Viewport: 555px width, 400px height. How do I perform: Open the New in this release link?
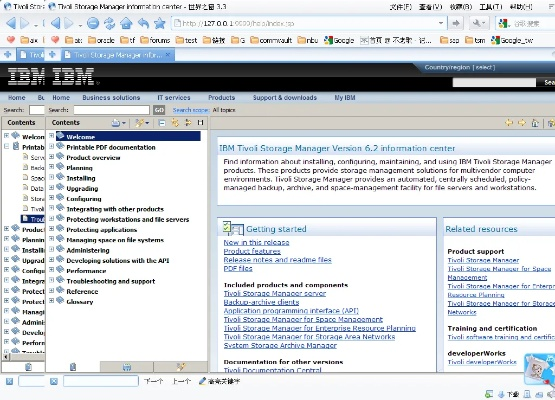[256, 242]
